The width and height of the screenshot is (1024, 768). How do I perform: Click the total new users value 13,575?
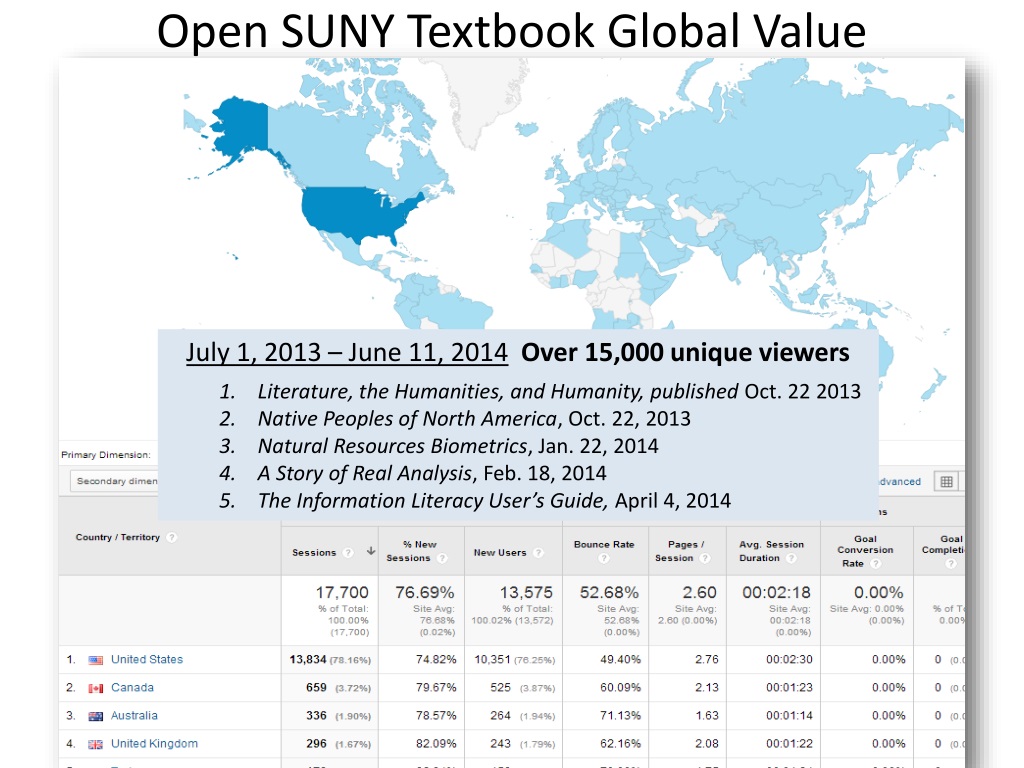(x=526, y=592)
